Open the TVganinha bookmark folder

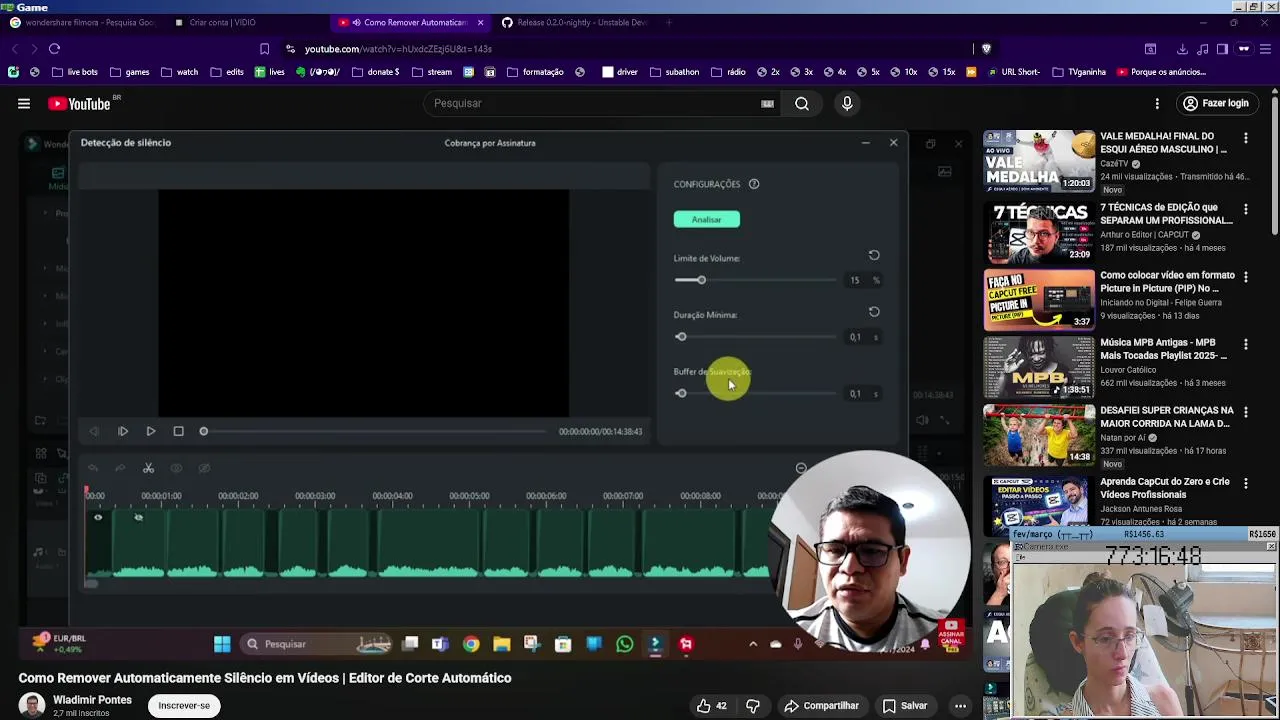(x=1079, y=72)
